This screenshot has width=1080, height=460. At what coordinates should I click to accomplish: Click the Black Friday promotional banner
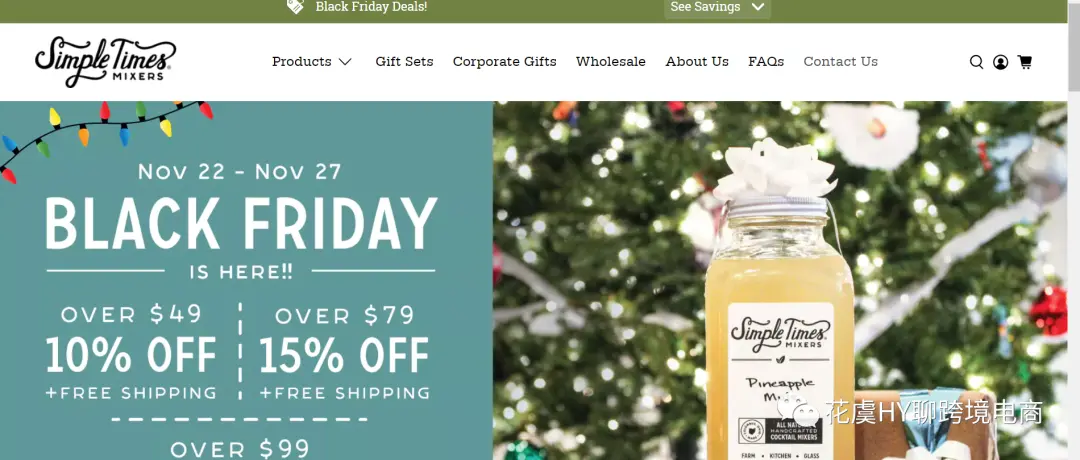click(x=247, y=280)
